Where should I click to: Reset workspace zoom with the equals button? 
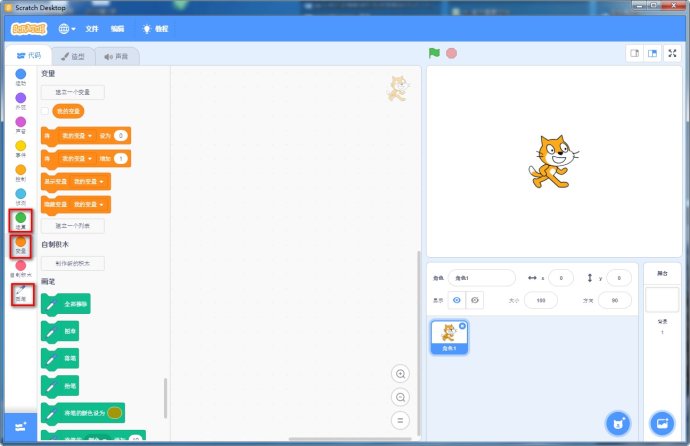(x=400, y=420)
